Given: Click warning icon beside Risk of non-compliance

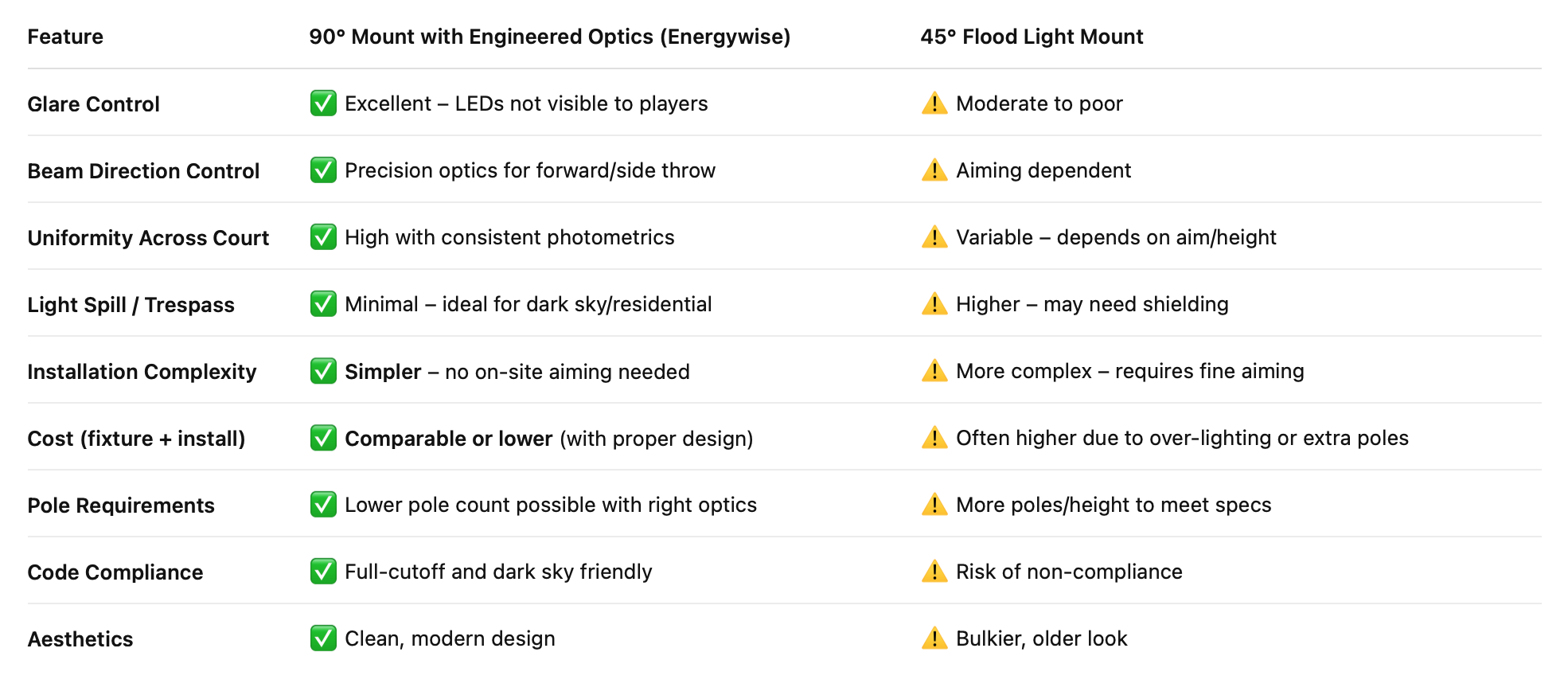Looking at the screenshot, I should tap(934, 572).
